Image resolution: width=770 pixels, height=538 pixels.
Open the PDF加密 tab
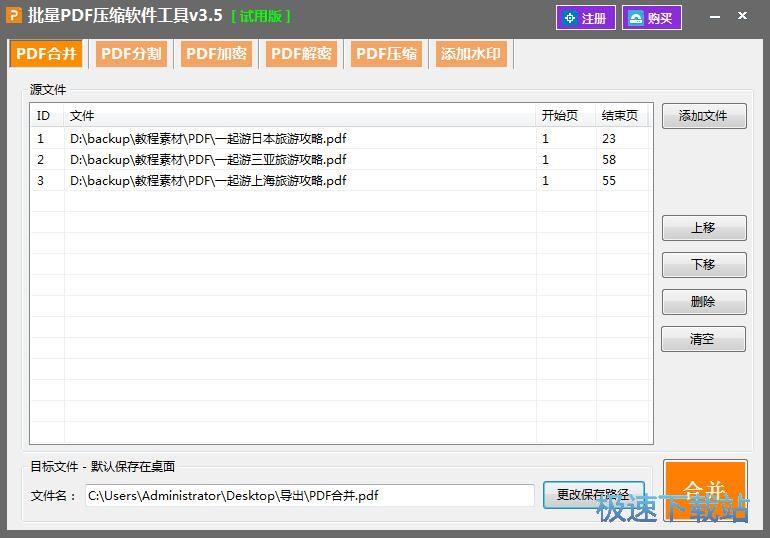(x=216, y=54)
